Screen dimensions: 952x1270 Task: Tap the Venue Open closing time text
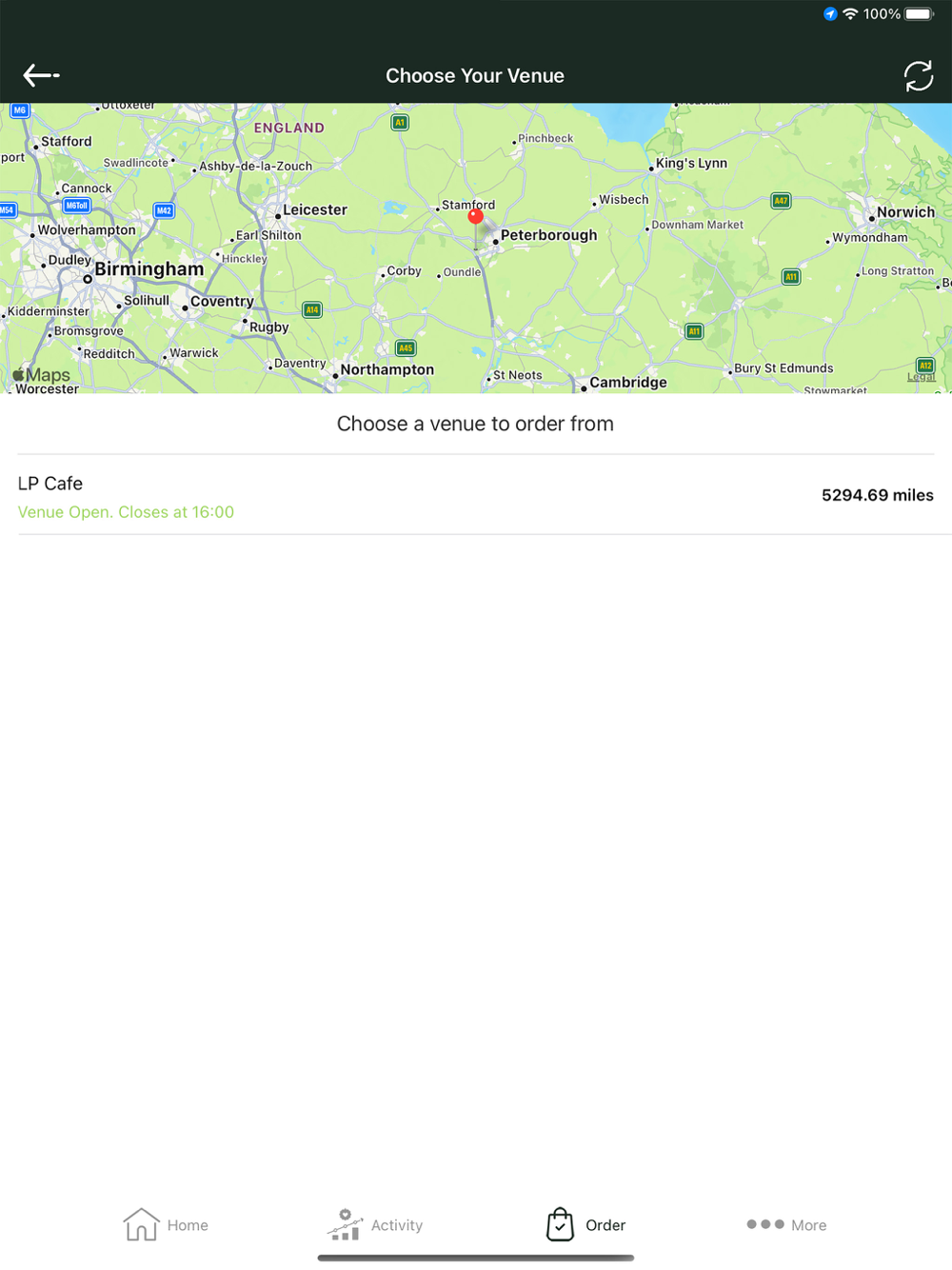(x=126, y=512)
